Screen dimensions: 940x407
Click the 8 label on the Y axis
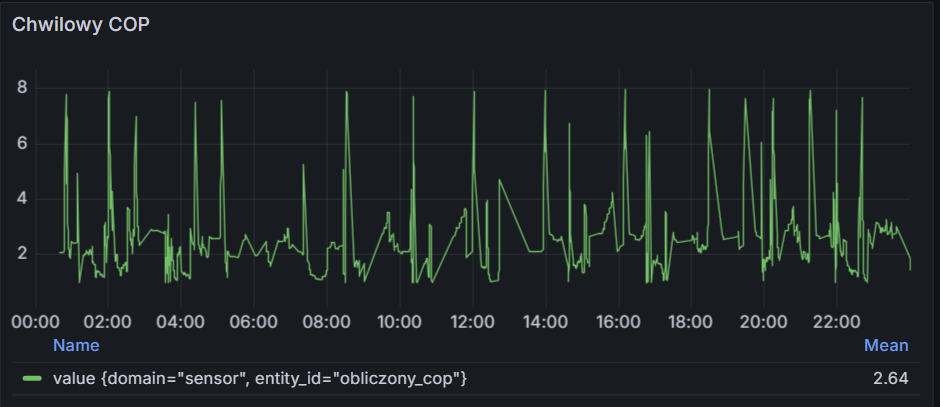point(21,88)
